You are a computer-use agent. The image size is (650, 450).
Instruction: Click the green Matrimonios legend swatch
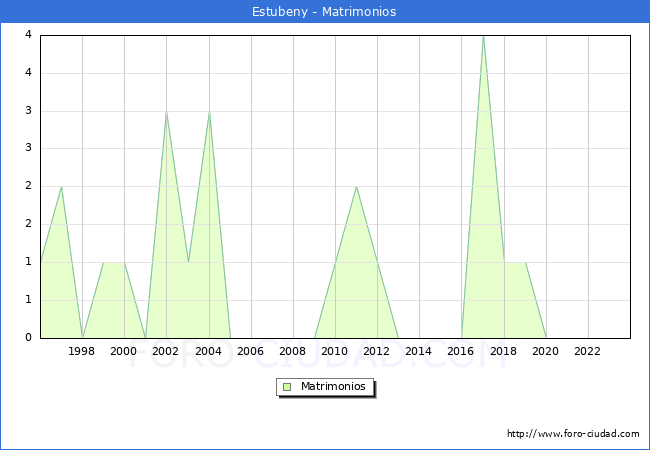(287, 387)
